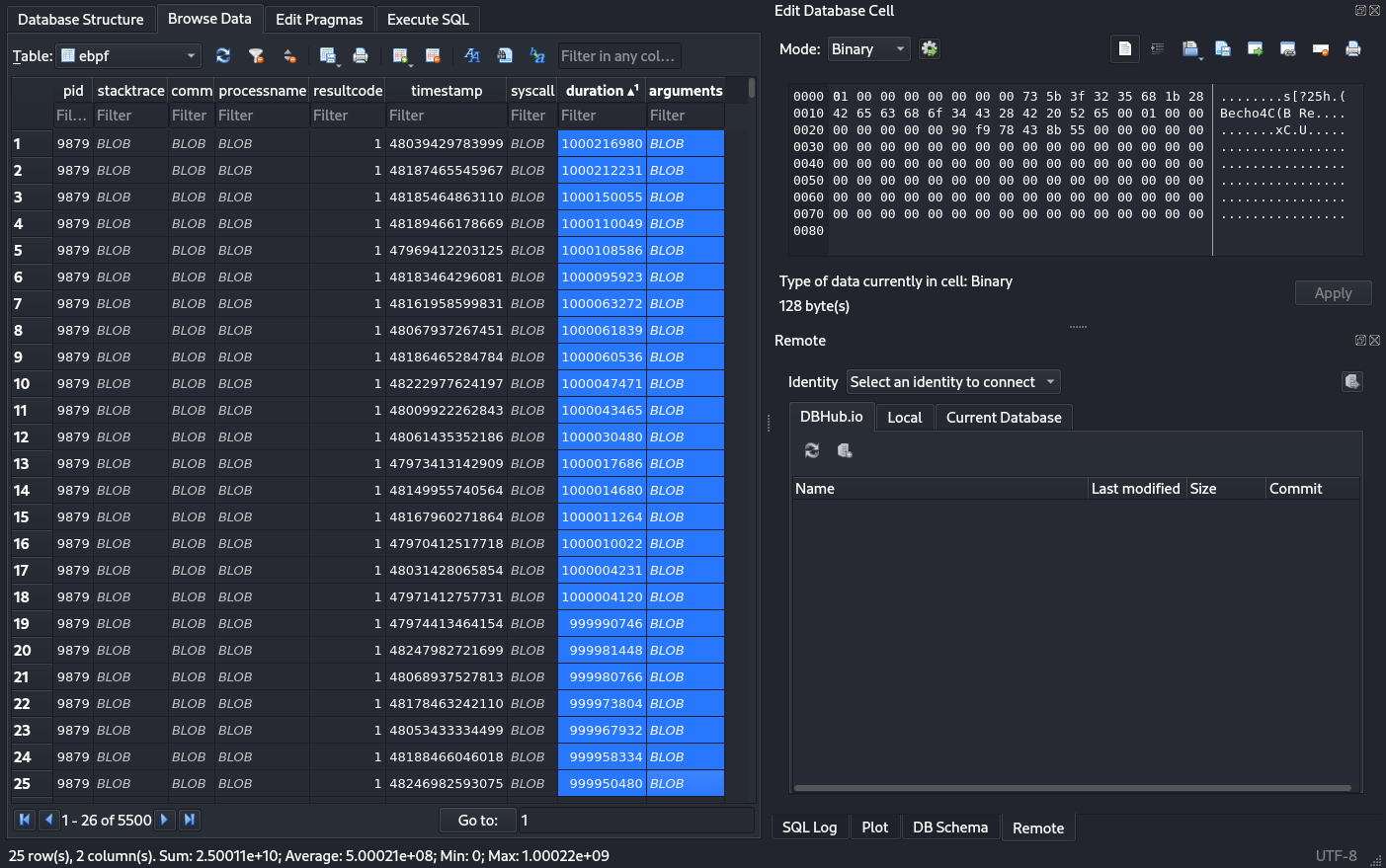Screen dimensions: 1386x868
Task: Toggle the cell editor text view icon
Action: point(1125,48)
